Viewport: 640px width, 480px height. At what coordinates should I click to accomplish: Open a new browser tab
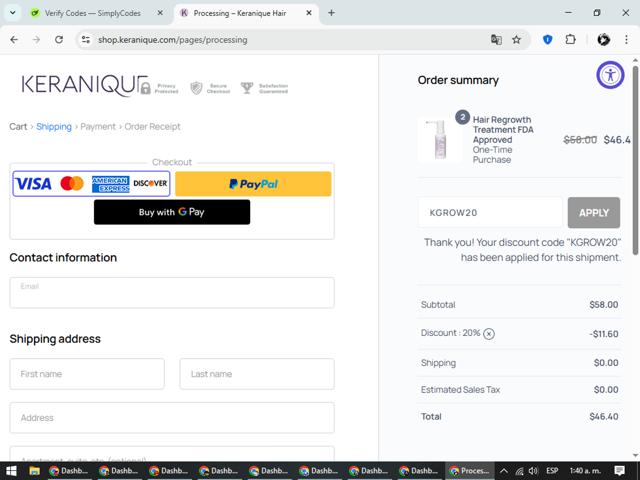[331, 13]
